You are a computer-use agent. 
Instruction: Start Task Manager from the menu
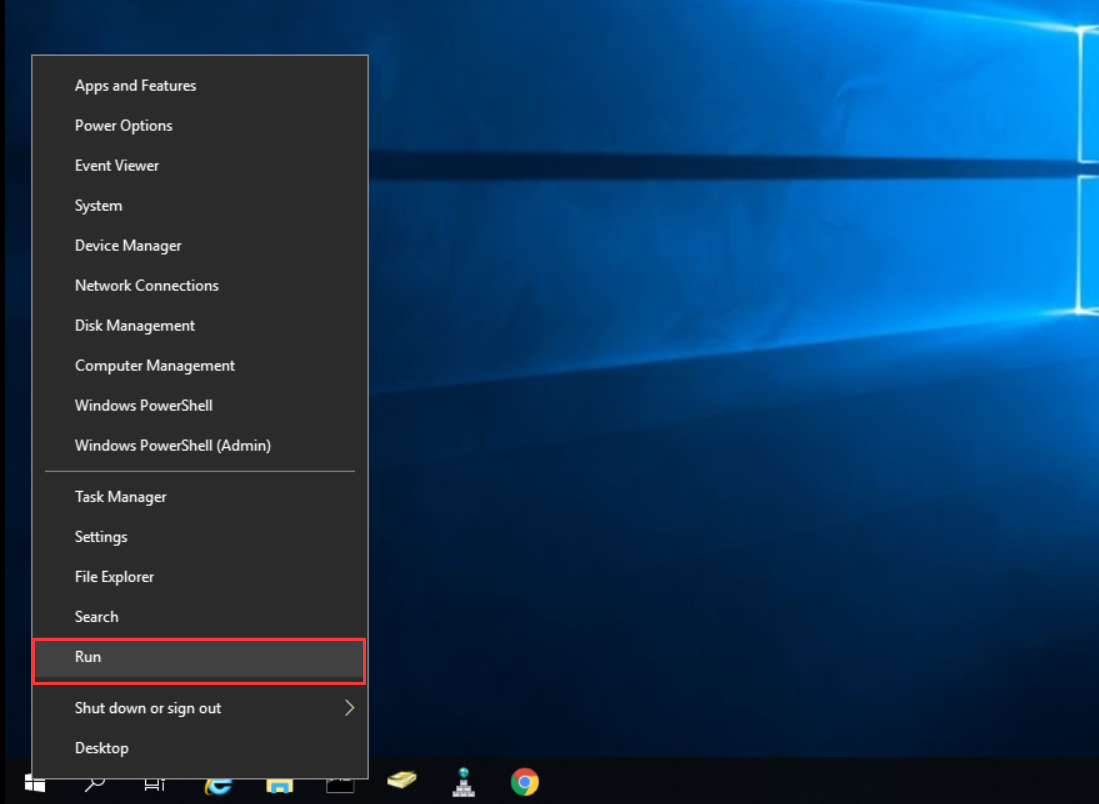pos(120,497)
